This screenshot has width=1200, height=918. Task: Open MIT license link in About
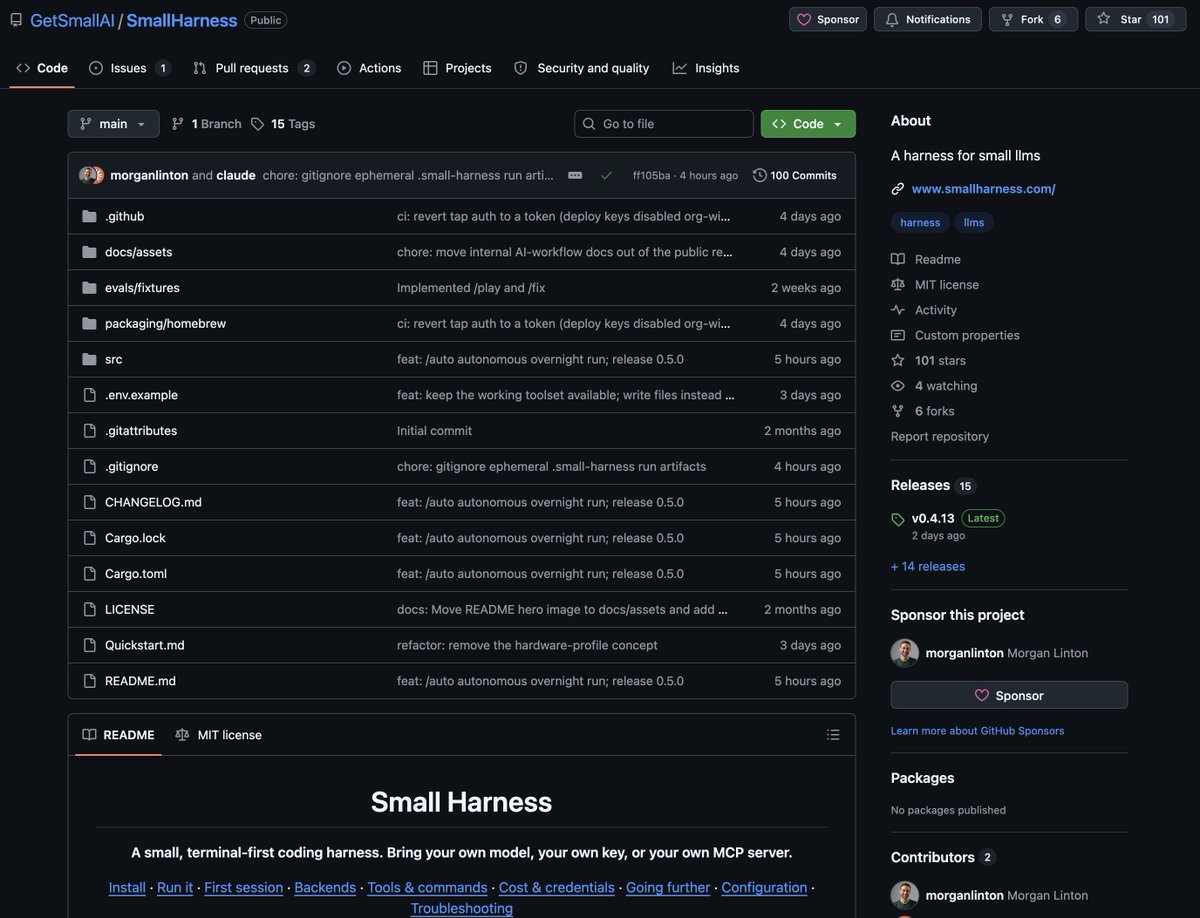pos(935,285)
